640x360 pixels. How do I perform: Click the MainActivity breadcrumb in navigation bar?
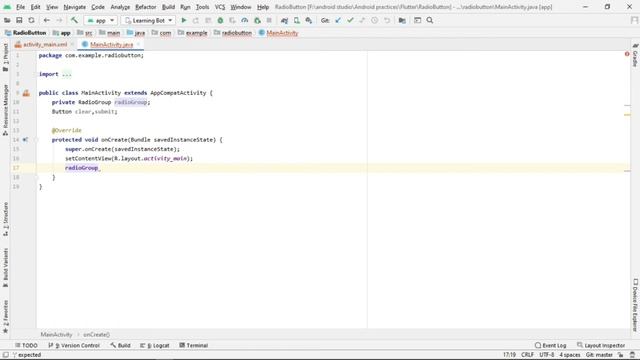278,33
